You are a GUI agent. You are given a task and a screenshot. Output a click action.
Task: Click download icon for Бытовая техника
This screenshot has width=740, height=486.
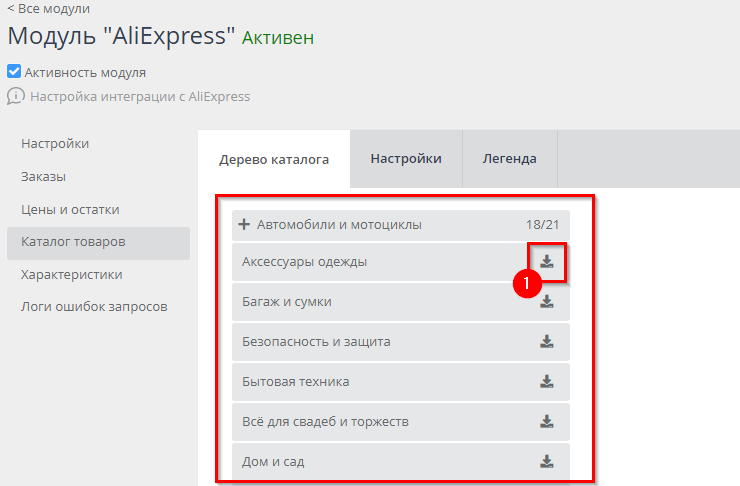(x=547, y=381)
